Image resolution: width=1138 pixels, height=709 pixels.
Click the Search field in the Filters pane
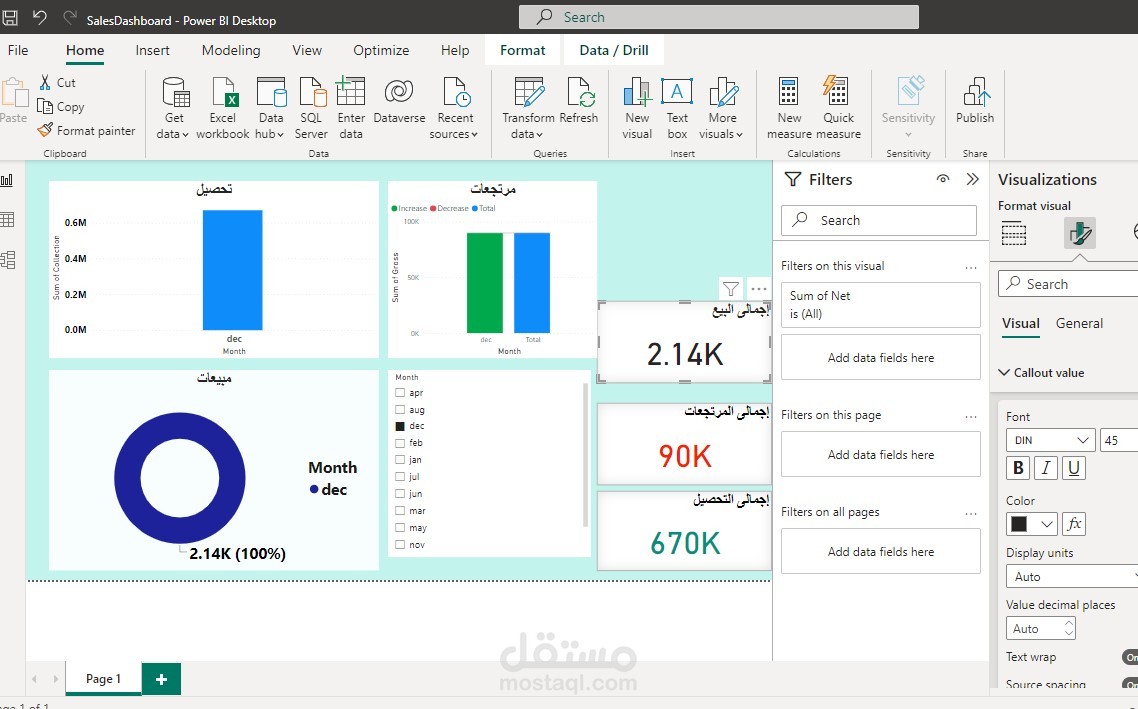click(879, 219)
